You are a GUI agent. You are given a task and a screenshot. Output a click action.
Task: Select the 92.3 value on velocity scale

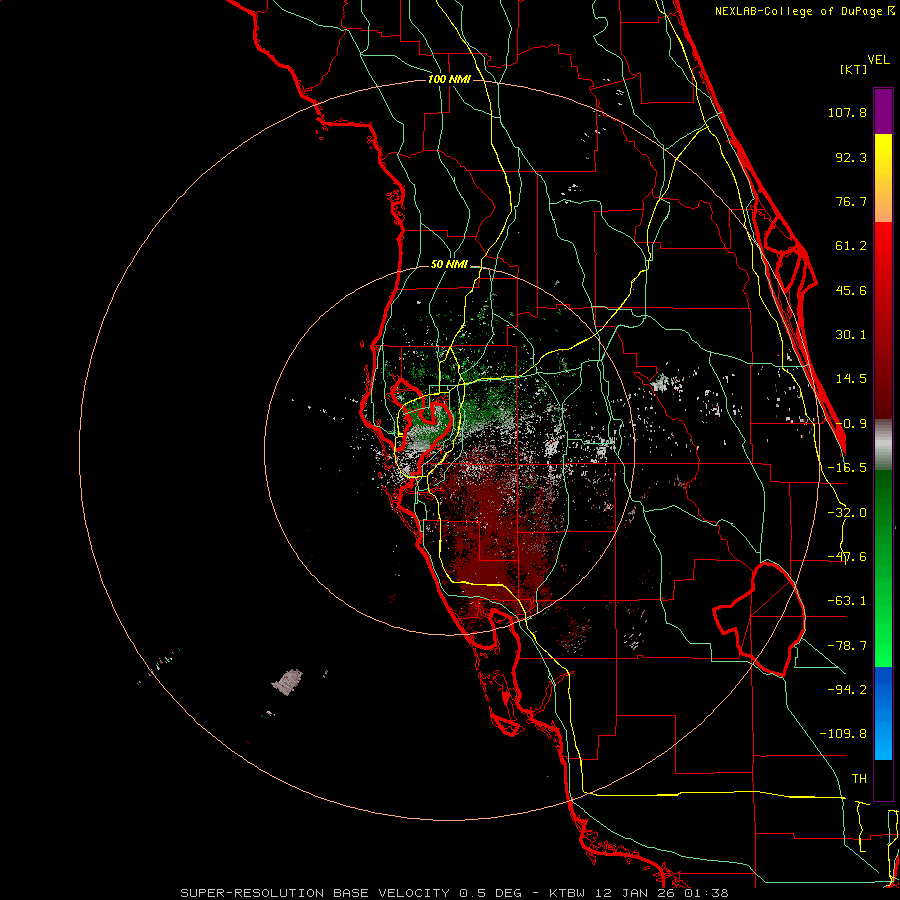pyautogui.click(x=851, y=157)
